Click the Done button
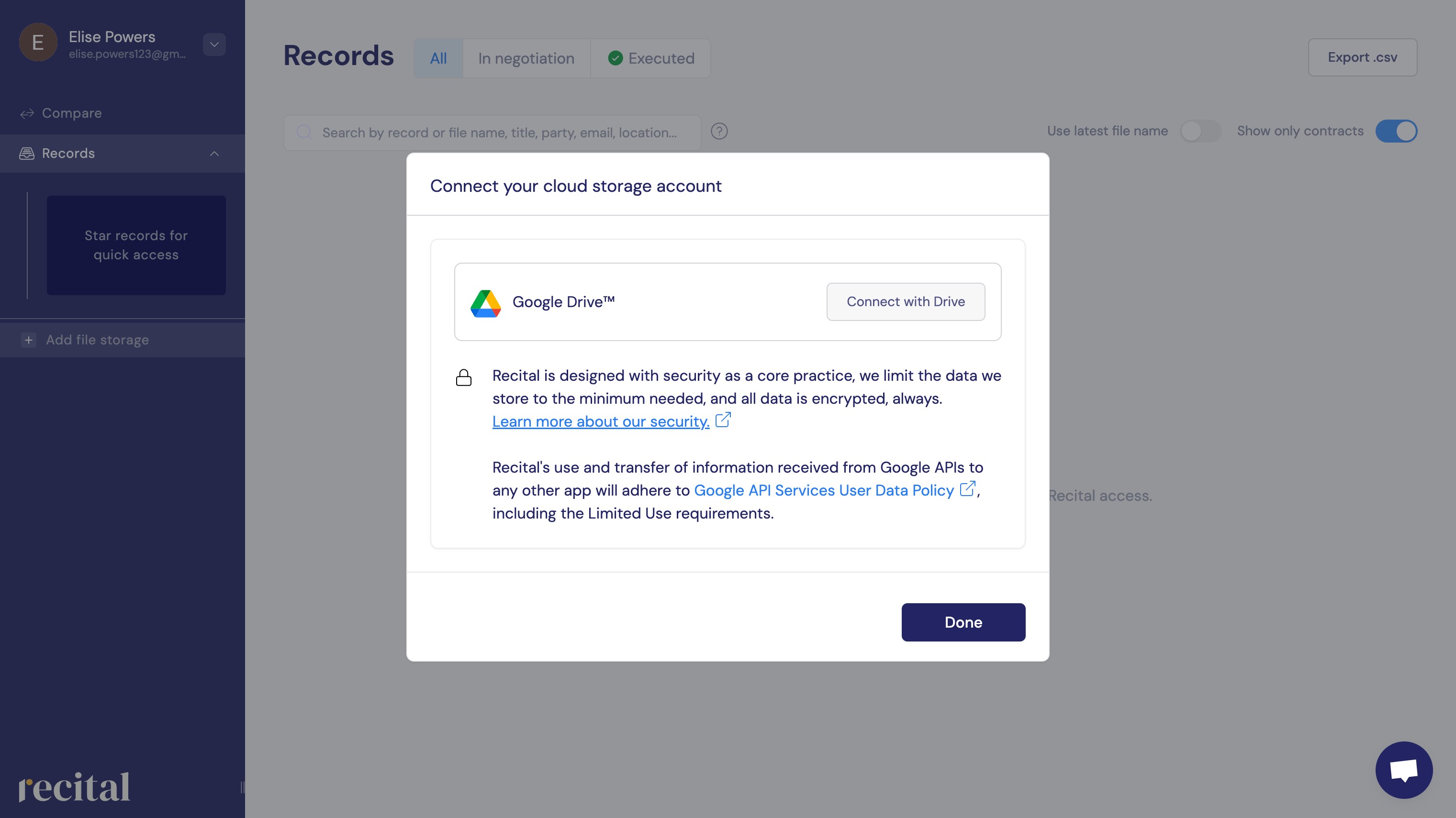Viewport: 1456px width, 818px height. [x=963, y=622]
